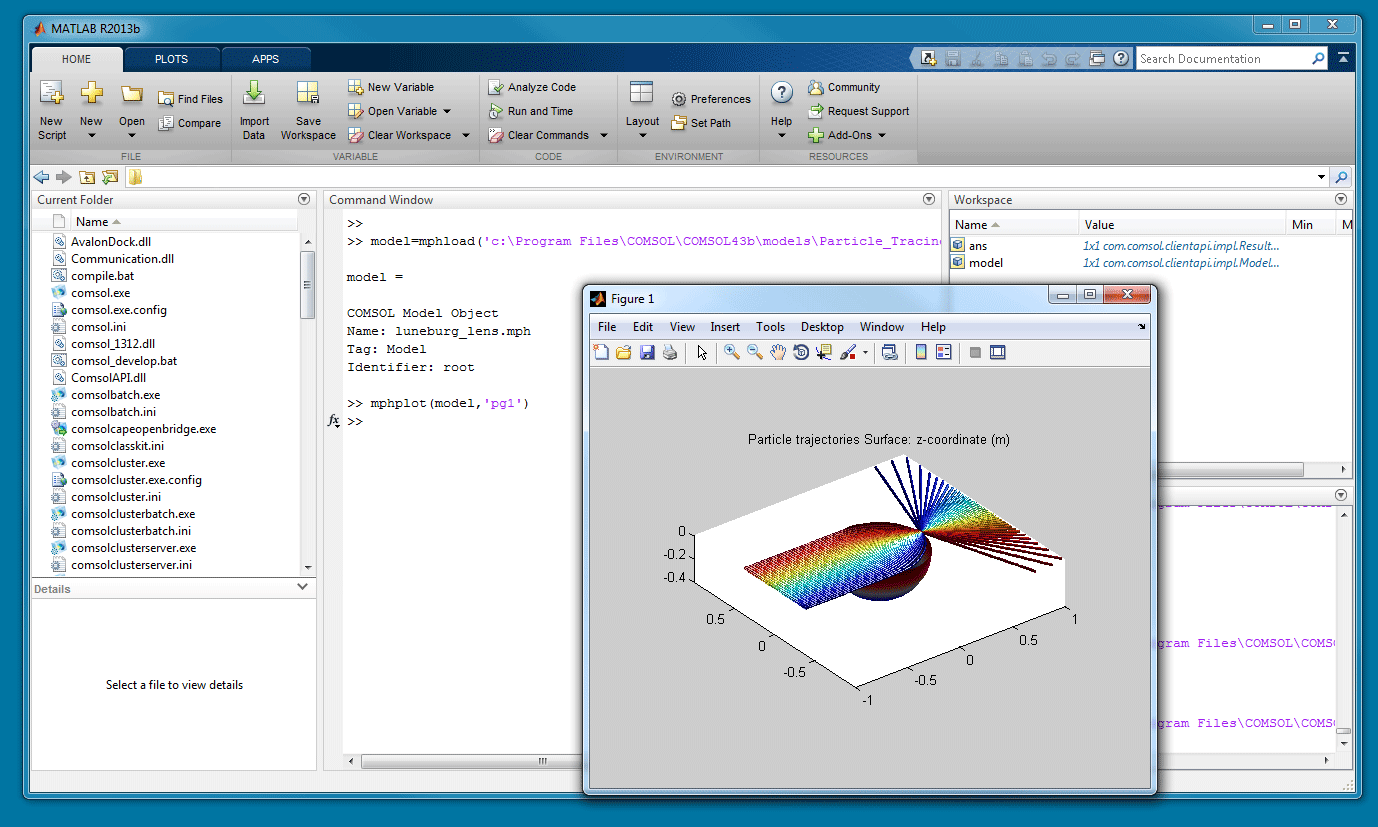This screenshot has height=827, width=1378.
Task: Toggle the Insert Colorbar button in the figure
Action: (921, 352)
